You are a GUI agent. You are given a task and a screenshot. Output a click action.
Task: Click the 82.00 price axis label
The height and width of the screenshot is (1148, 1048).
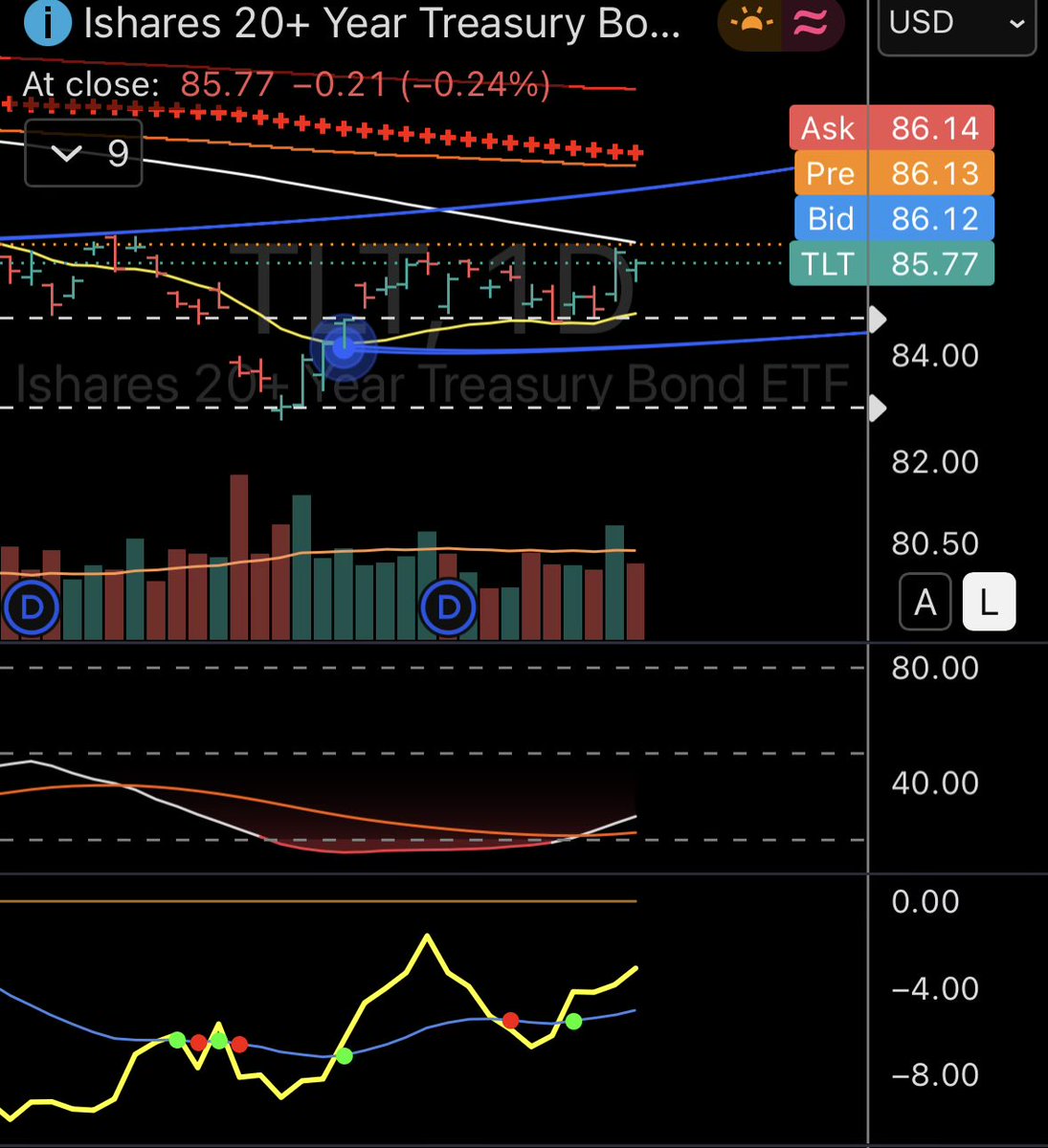935,462
